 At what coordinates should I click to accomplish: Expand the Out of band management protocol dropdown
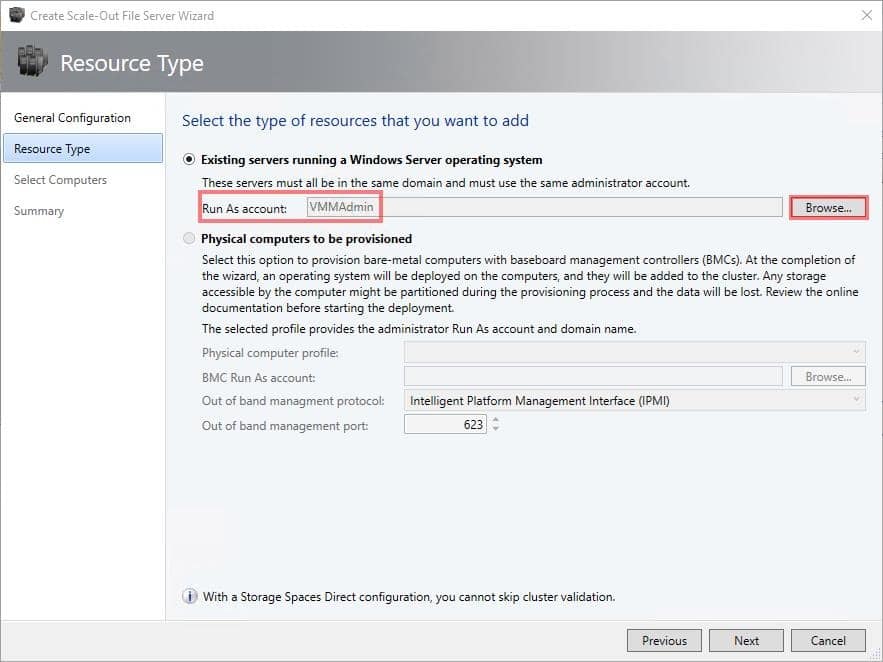(635, 401)
